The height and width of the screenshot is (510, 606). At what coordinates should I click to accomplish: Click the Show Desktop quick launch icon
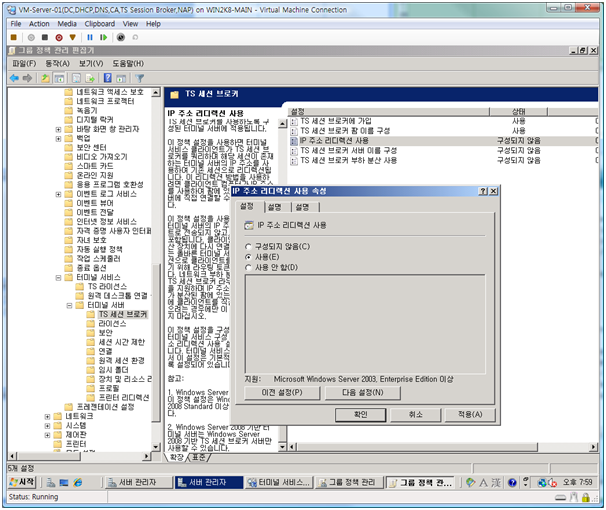(x=64, y=482)
